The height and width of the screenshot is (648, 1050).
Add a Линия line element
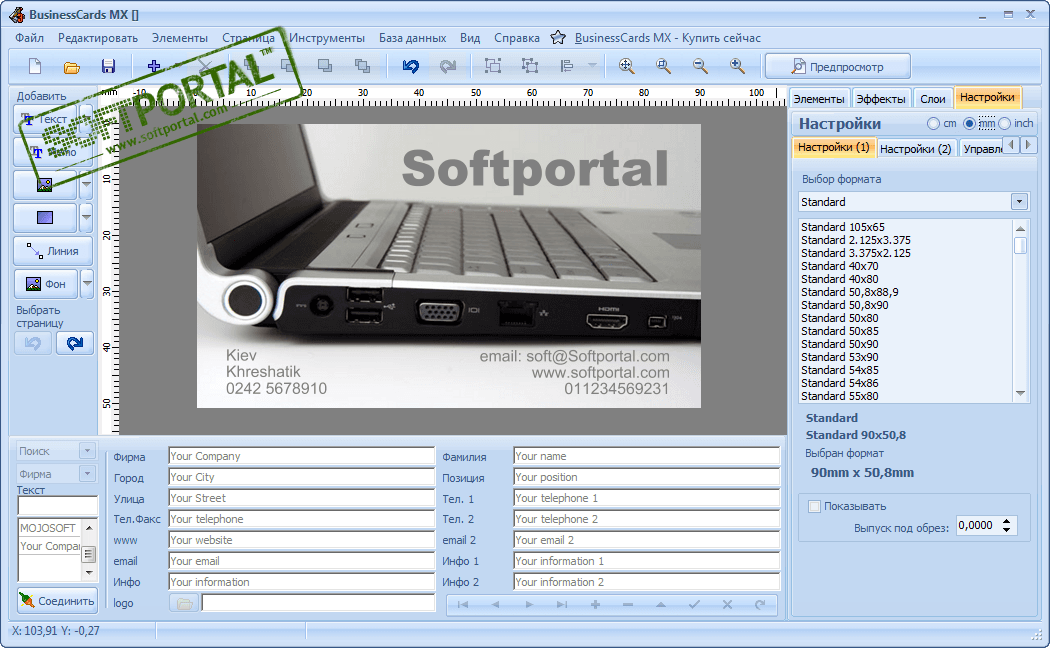pyautogui.click(x=53, y=251)
